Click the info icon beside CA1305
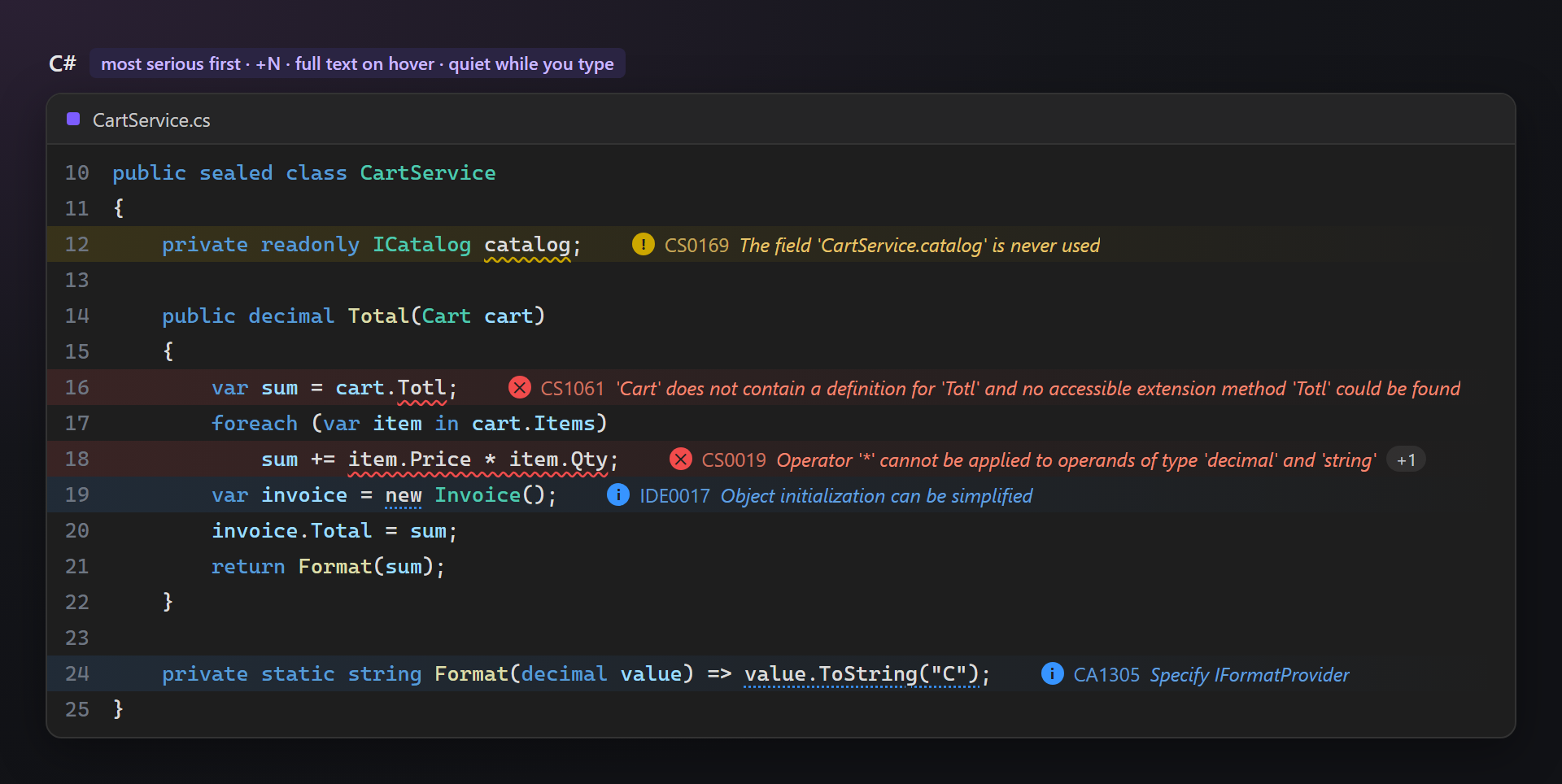 point(1052,673)
